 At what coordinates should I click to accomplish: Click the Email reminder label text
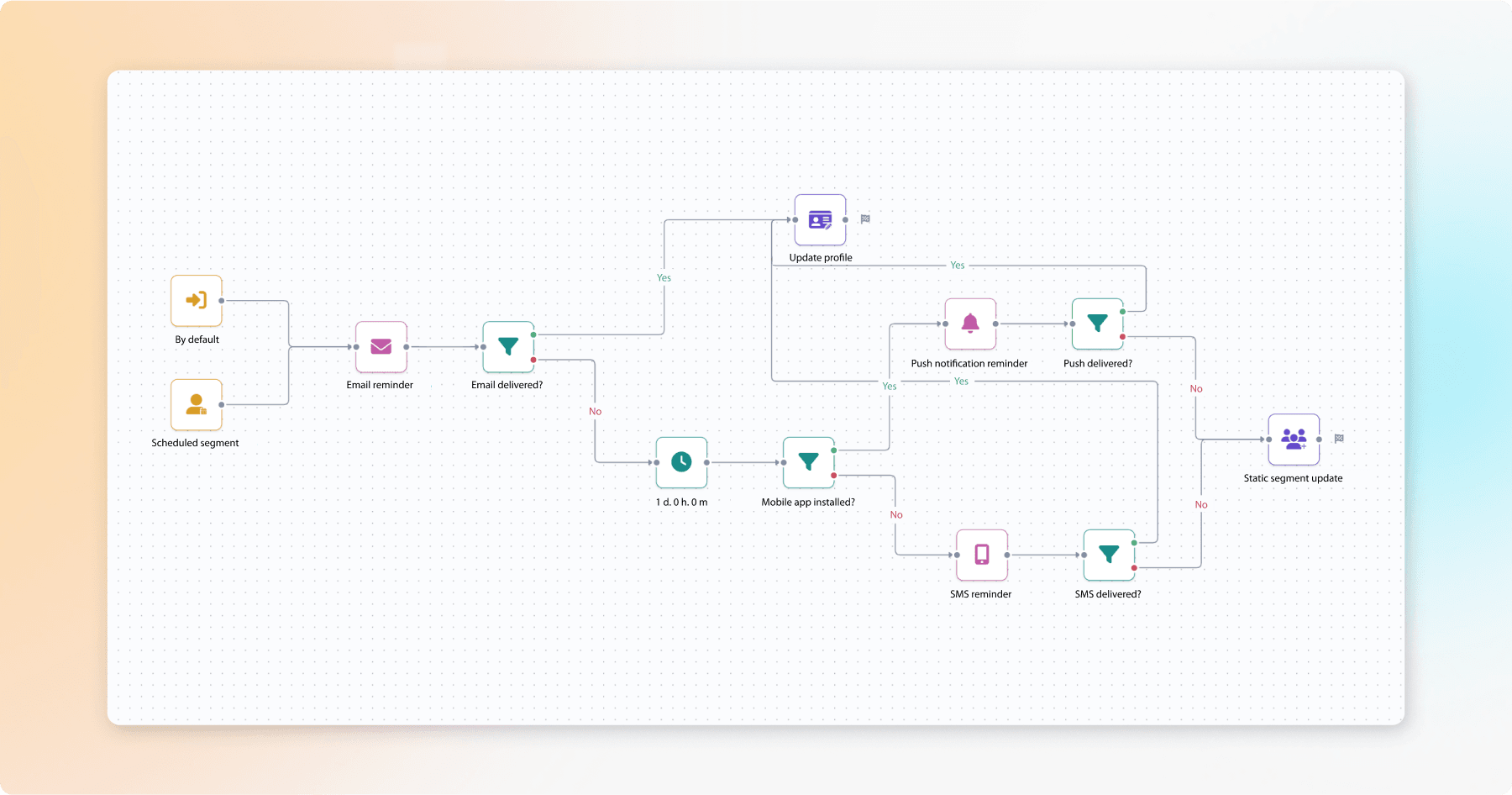(380, 385)
